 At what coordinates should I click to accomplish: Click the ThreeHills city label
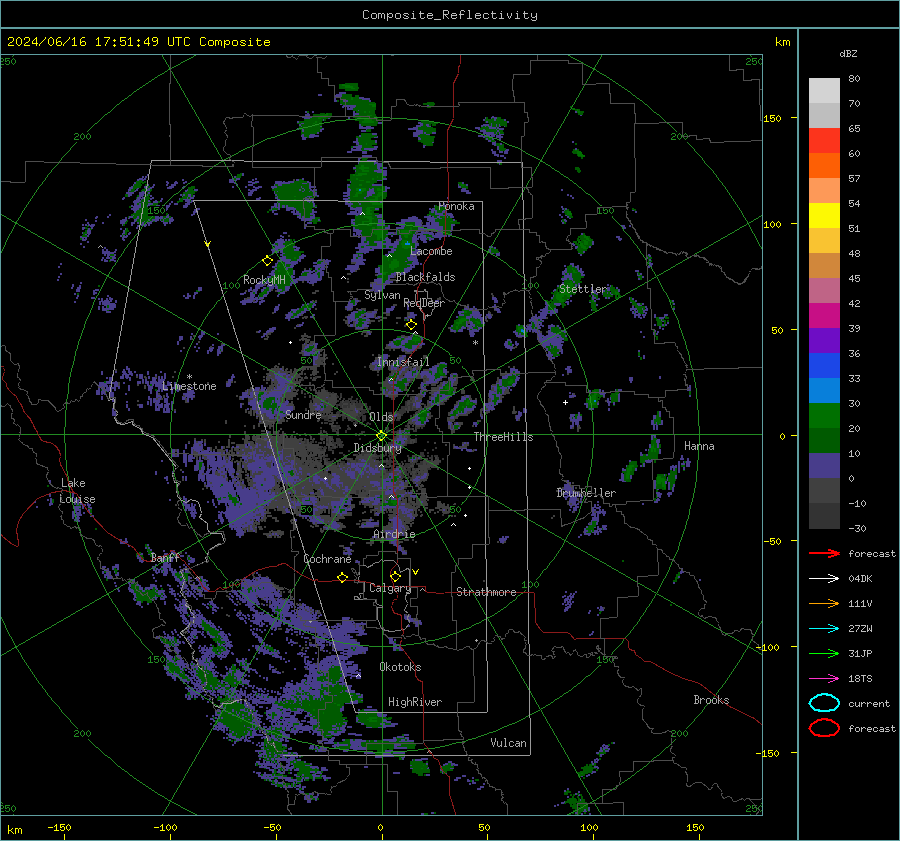pyautogui.click(x=503, y=437)
